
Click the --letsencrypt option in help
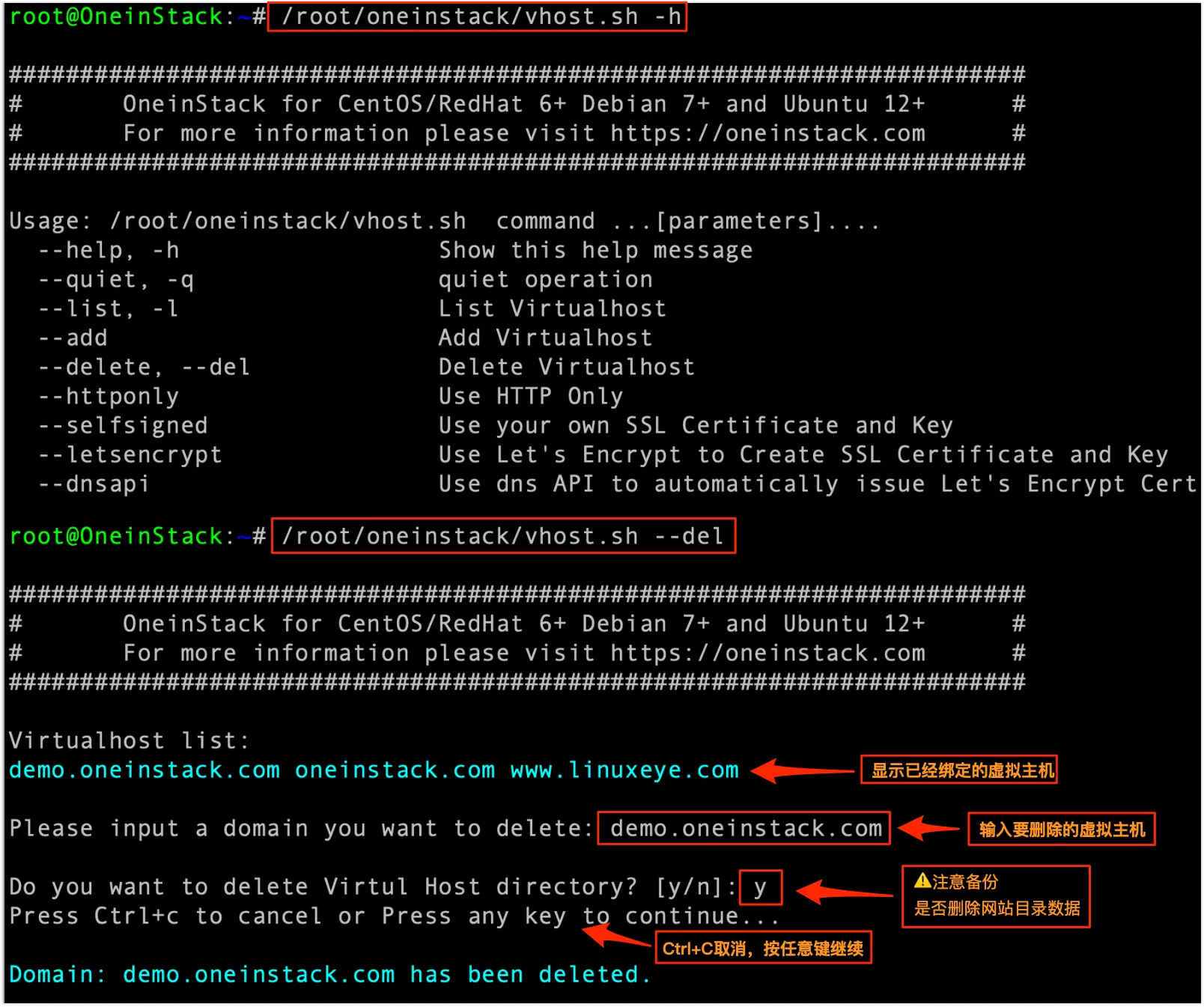point(130,454)
